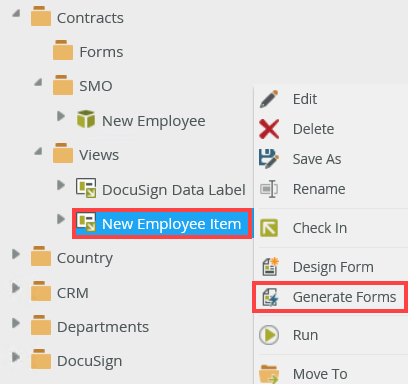Click the Edit pencil icon
This screenshot has width=408, height=384.
pyautogui.click(x=269, y=99)
